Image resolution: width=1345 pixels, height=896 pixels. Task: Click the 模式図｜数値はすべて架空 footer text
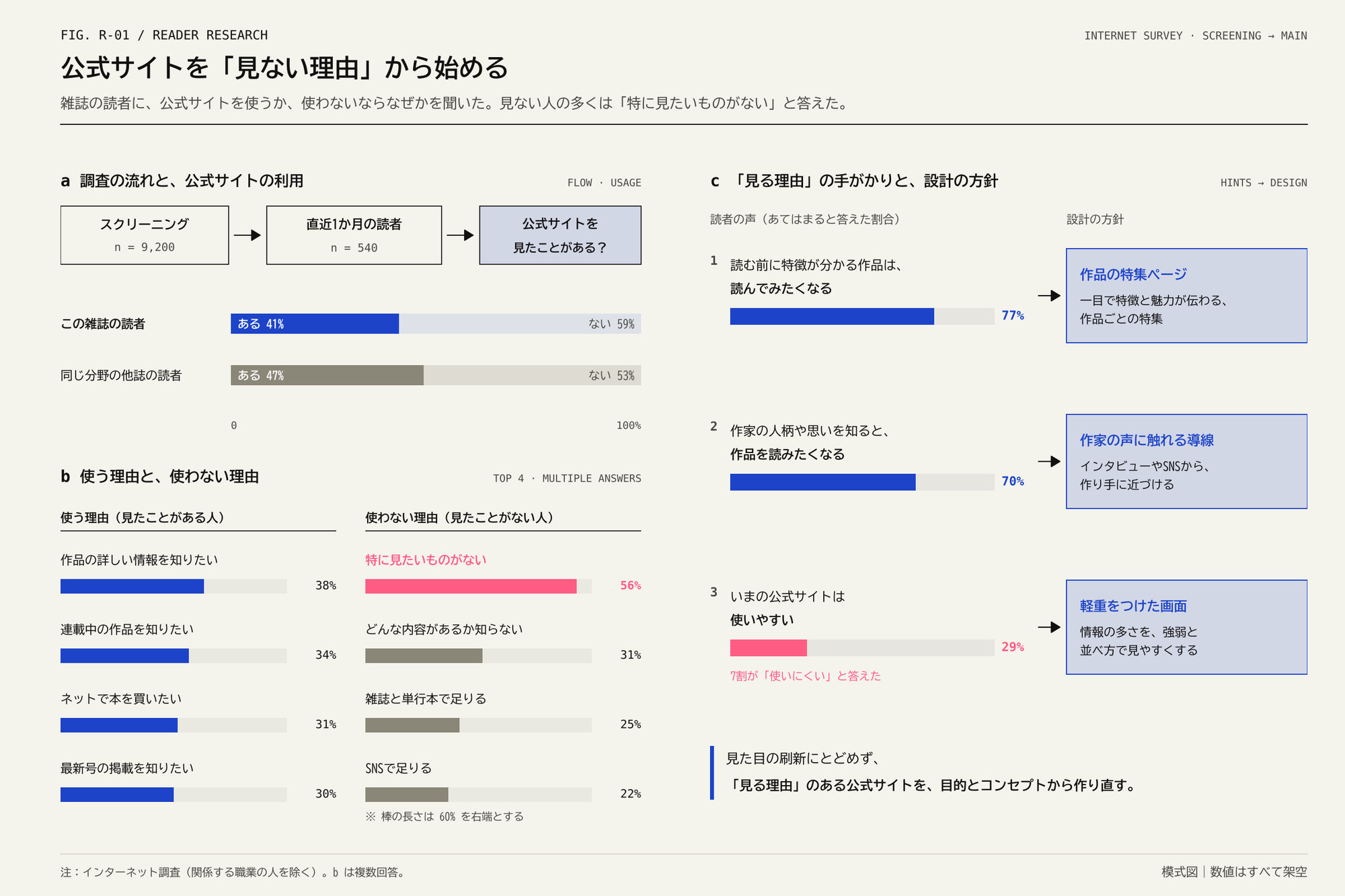pos(1234,872)
